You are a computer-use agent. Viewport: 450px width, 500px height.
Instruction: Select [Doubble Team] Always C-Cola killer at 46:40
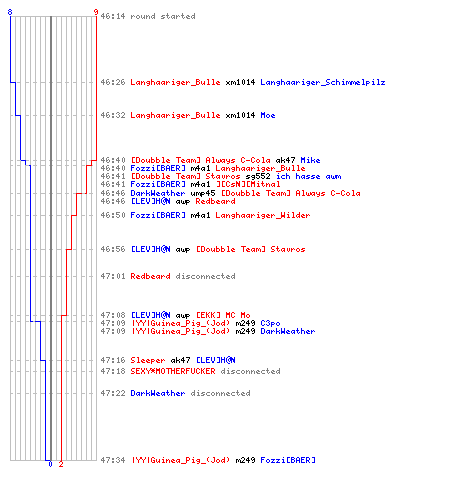pyautogui.click(x=200, y=160)
